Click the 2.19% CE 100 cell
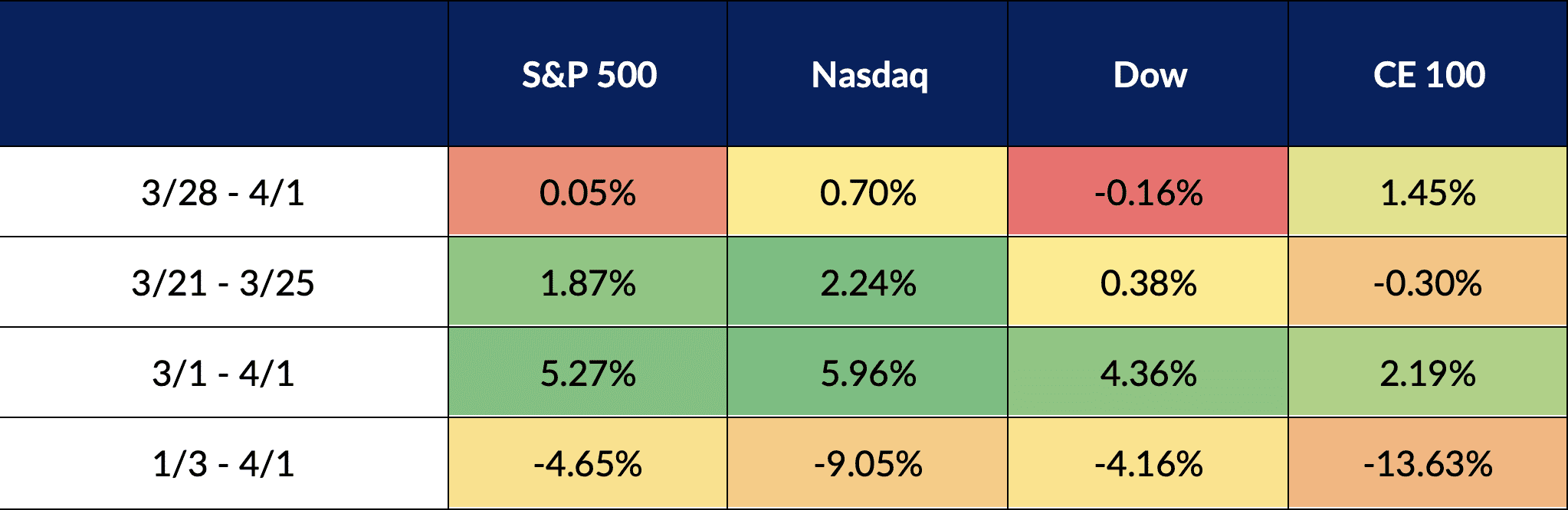 1428,374
